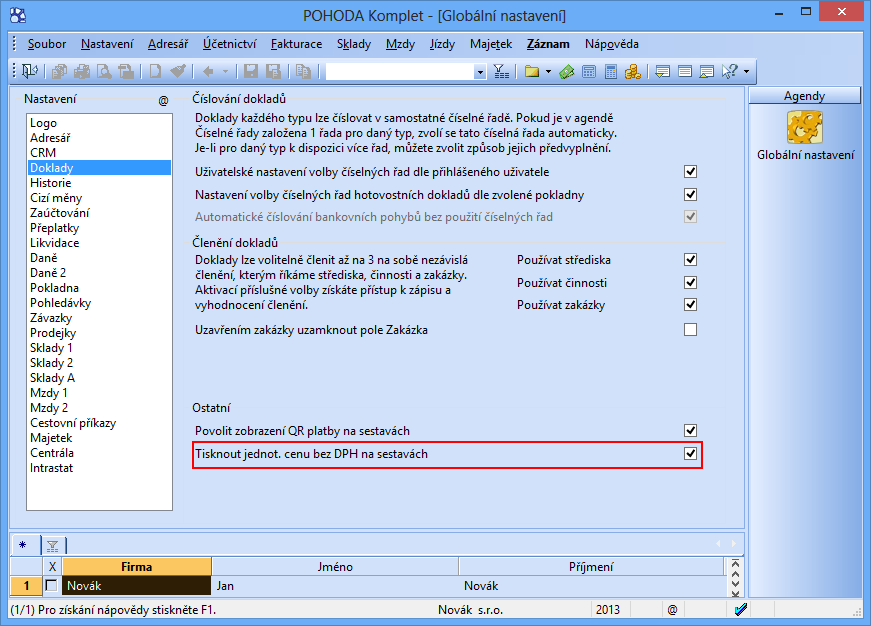Open the Záznam menu
Image resolution: width=871 pixels, height=626 pixels.
(548, 44)
